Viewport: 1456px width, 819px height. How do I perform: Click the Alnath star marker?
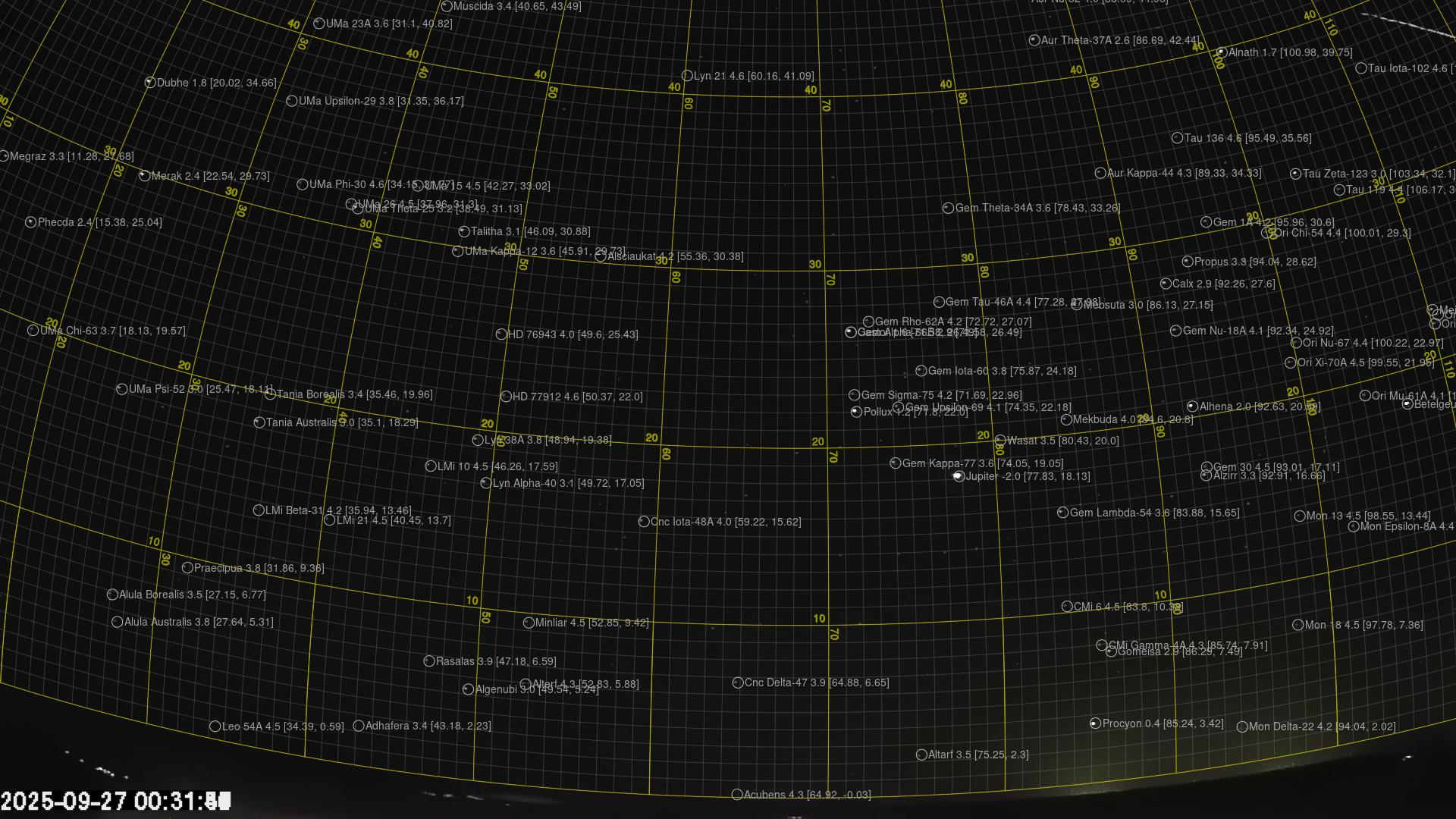pyautogui.click(x=1221, y=52)
